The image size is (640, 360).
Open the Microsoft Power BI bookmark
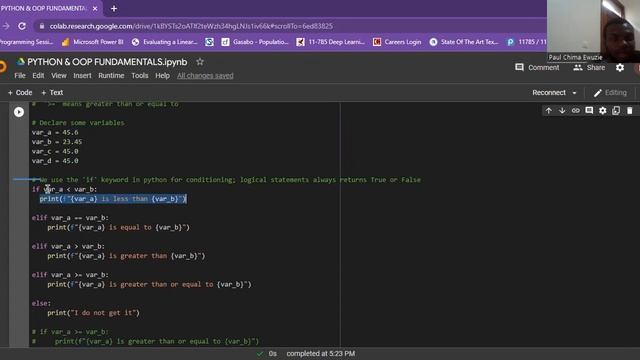[92, 42]
